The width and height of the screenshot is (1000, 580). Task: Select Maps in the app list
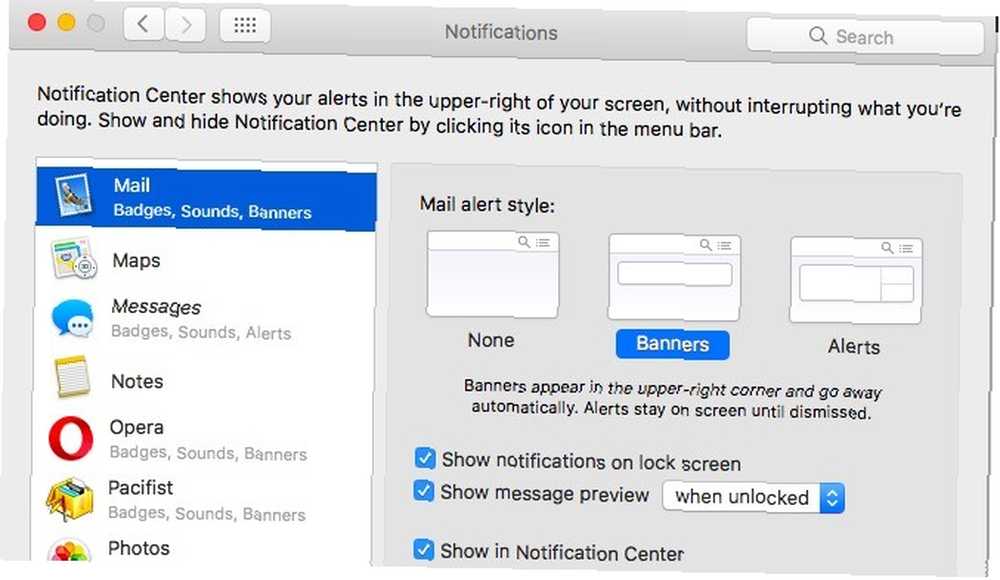coord(204,260)
